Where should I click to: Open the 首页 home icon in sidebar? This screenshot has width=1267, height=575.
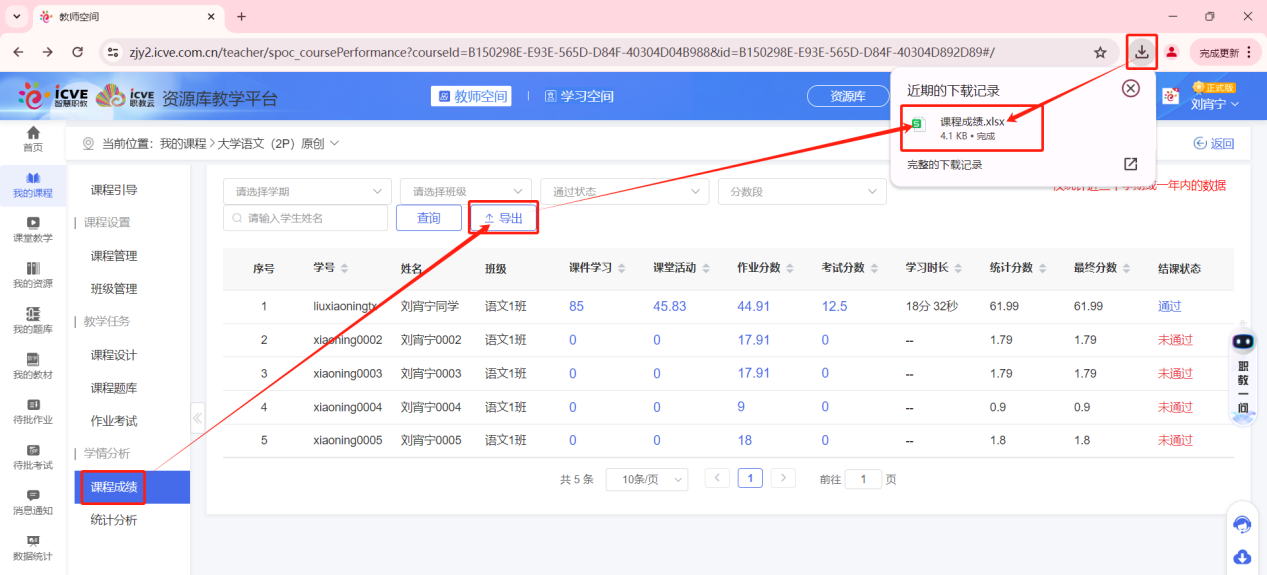point(33,138)
